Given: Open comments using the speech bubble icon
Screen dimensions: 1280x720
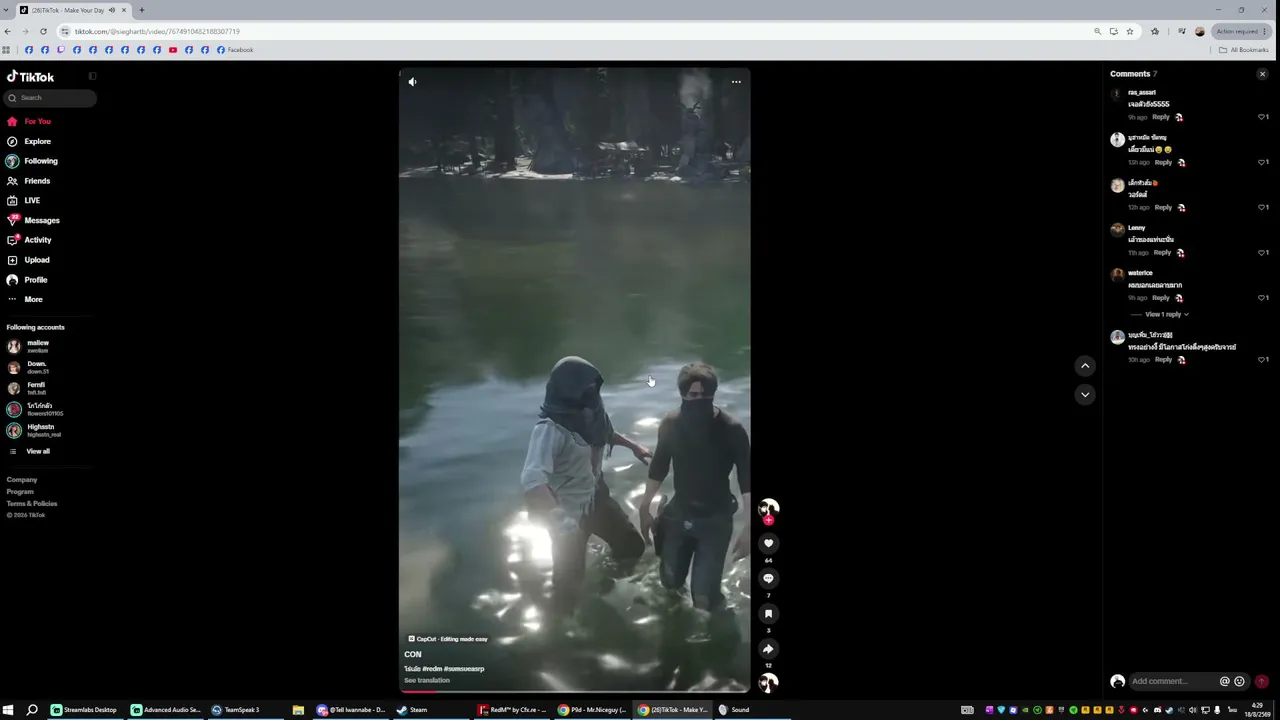Looking at the screenshot, I should (x=768, y=578).
